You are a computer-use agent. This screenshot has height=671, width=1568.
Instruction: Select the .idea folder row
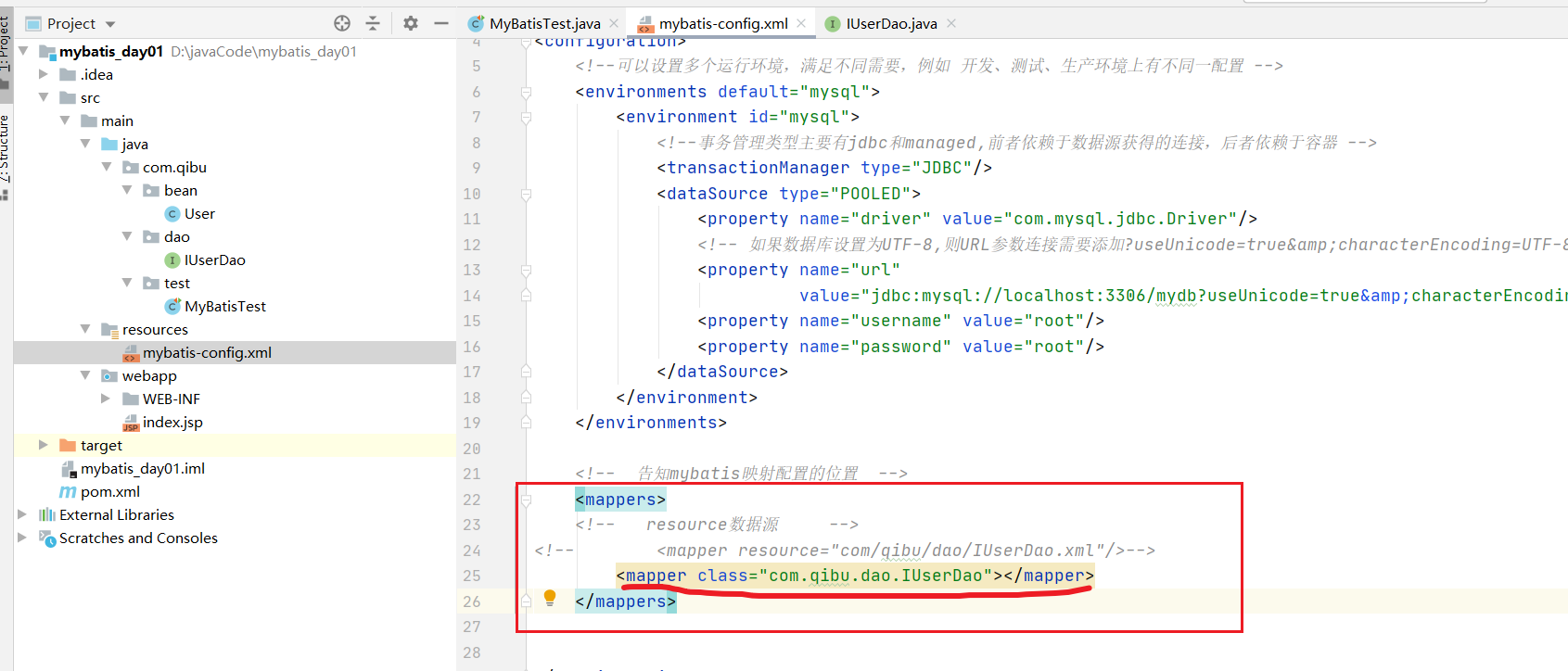coord(235,74)
